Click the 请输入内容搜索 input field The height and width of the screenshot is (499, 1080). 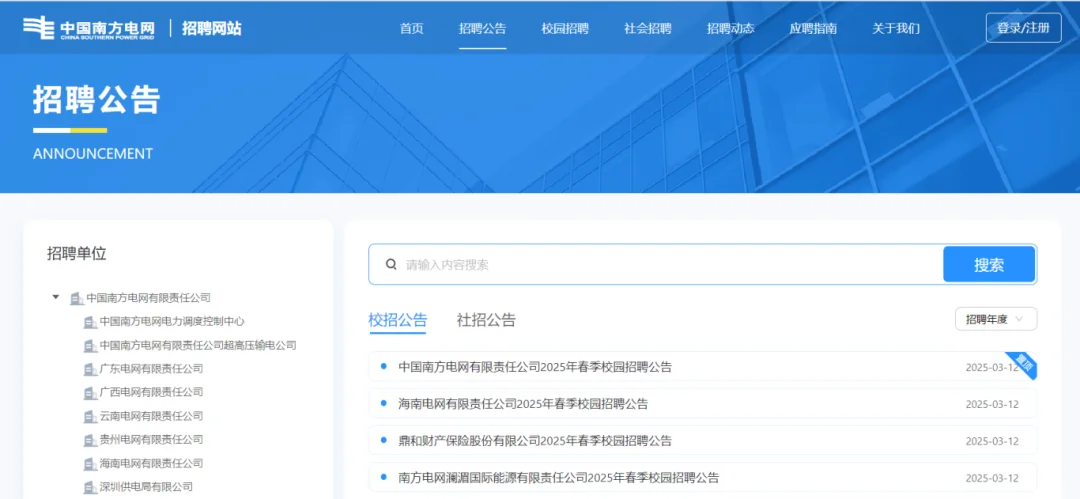654,265
